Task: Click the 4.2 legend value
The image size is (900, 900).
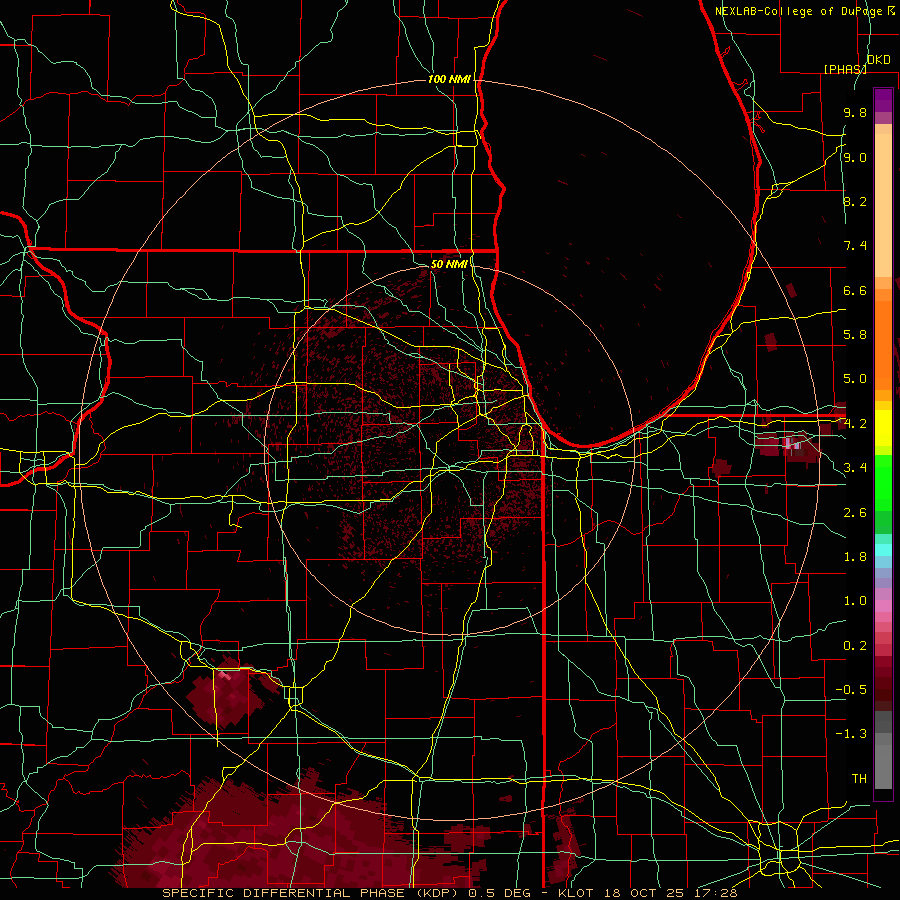Action: tap(855, 424)
